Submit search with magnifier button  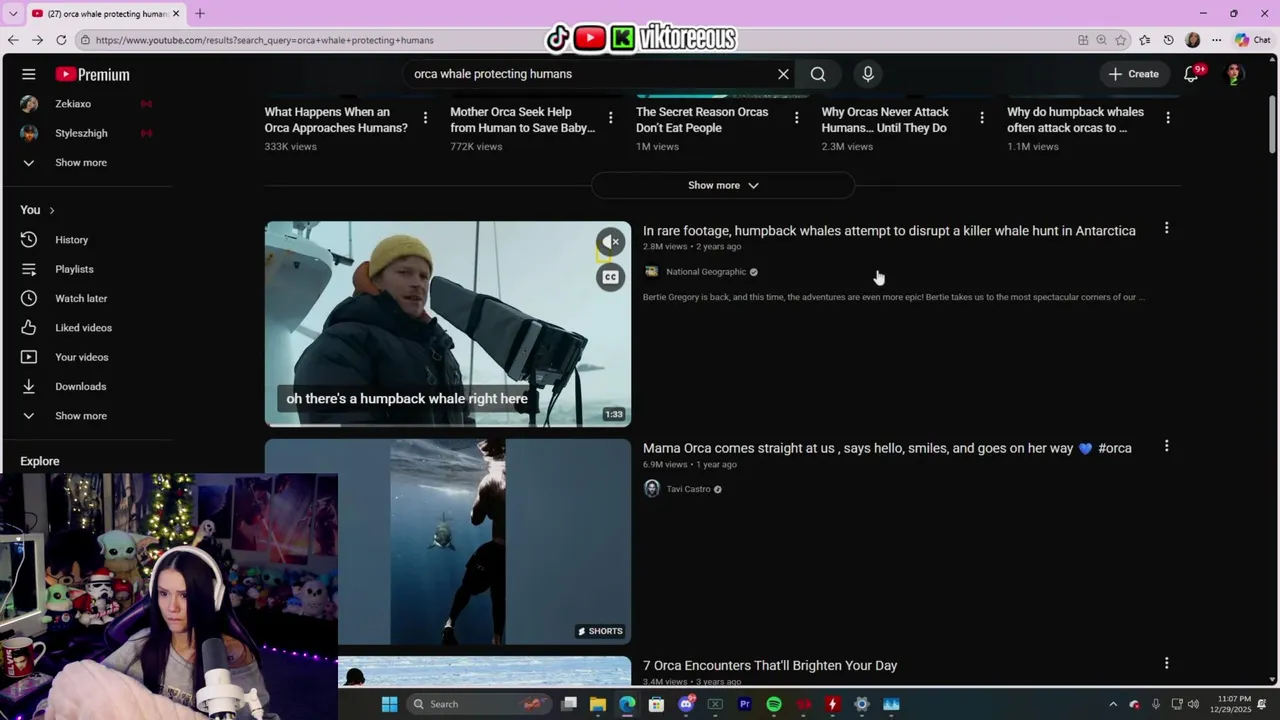(x=818, y=74)
